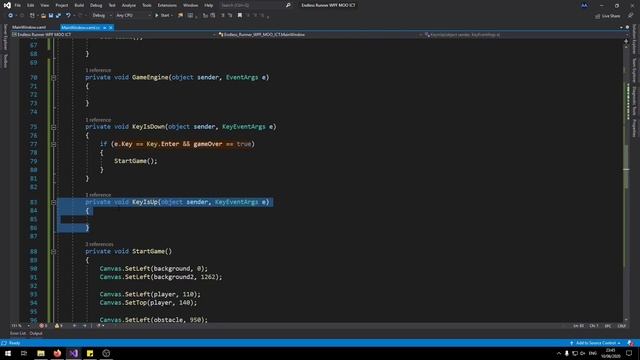The height and width of the screenshot is (360, 640).
Task: Click the reference link above KeyIsUp
Action: tap(98, 195)
